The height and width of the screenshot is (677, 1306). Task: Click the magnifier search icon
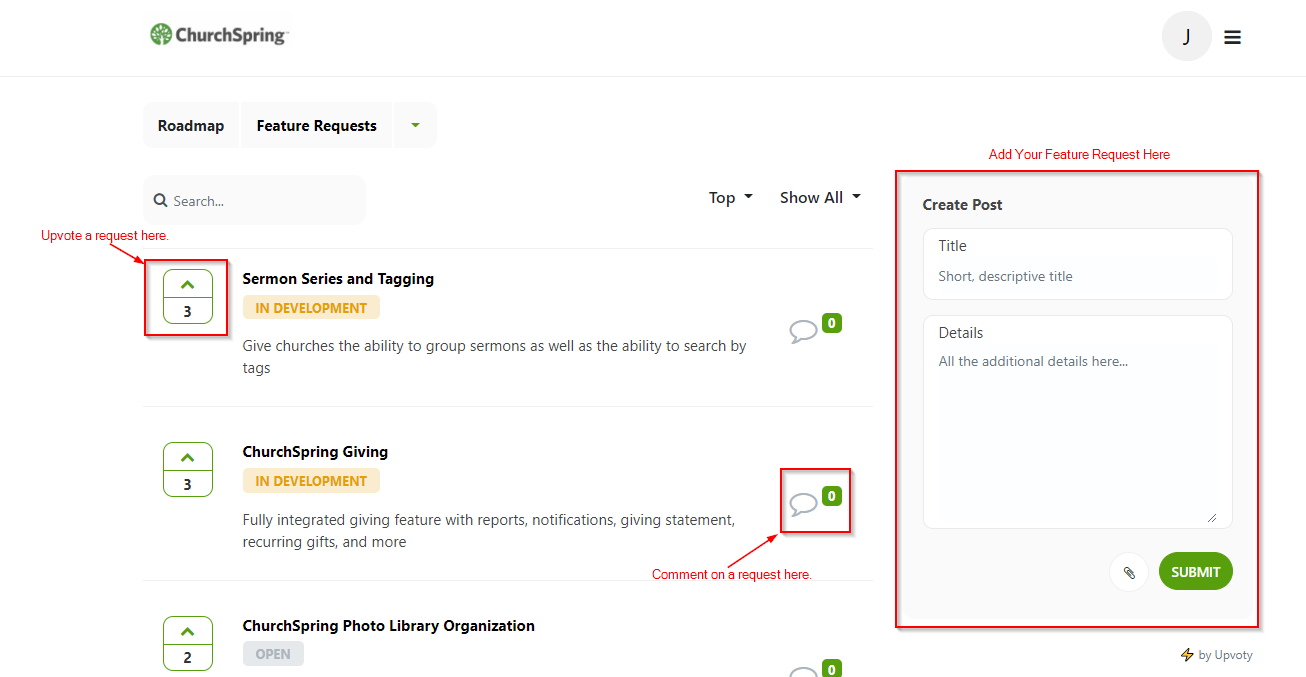click(160, 200)
